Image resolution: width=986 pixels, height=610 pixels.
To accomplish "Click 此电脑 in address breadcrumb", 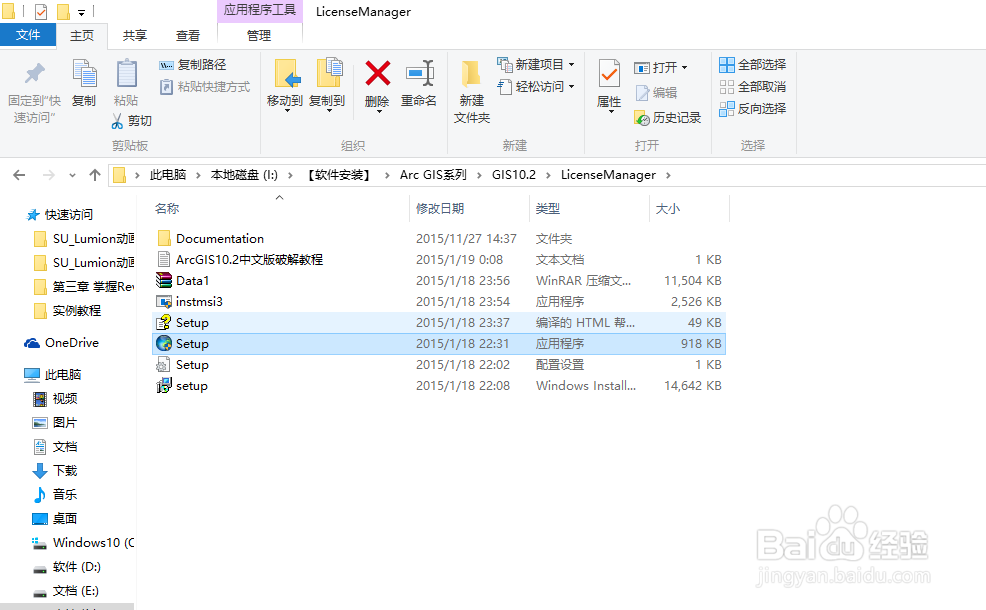I will click(168, 175).
